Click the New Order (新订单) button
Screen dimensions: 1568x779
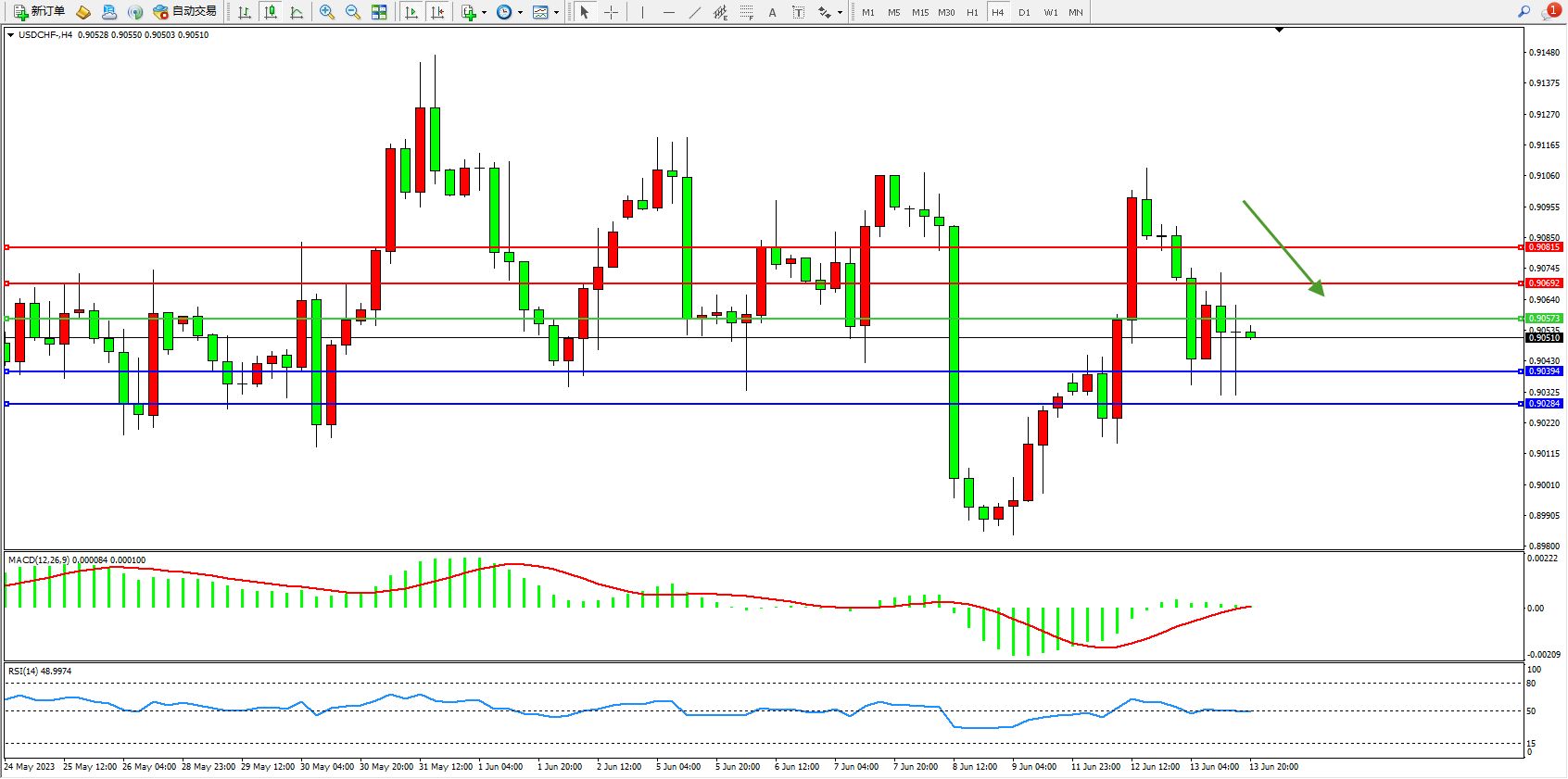(39, 12)
